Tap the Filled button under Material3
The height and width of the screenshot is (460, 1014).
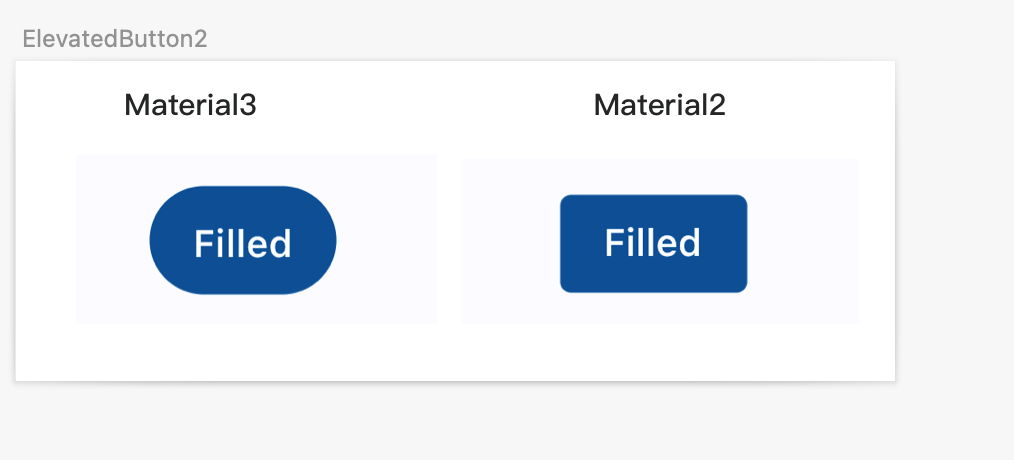pos(243,241)
